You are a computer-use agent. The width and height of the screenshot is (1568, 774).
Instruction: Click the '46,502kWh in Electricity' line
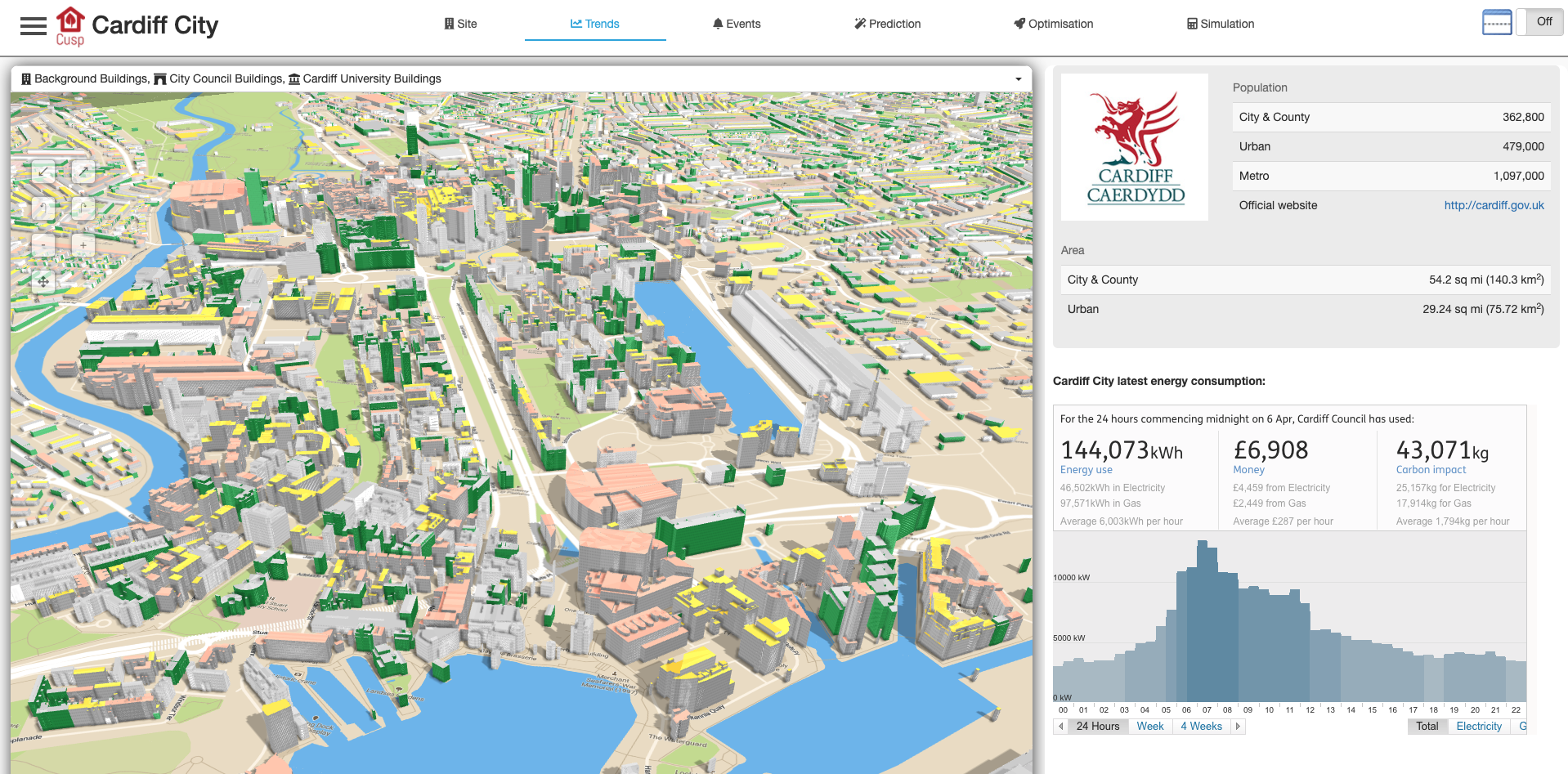(x=1113, y=488)
